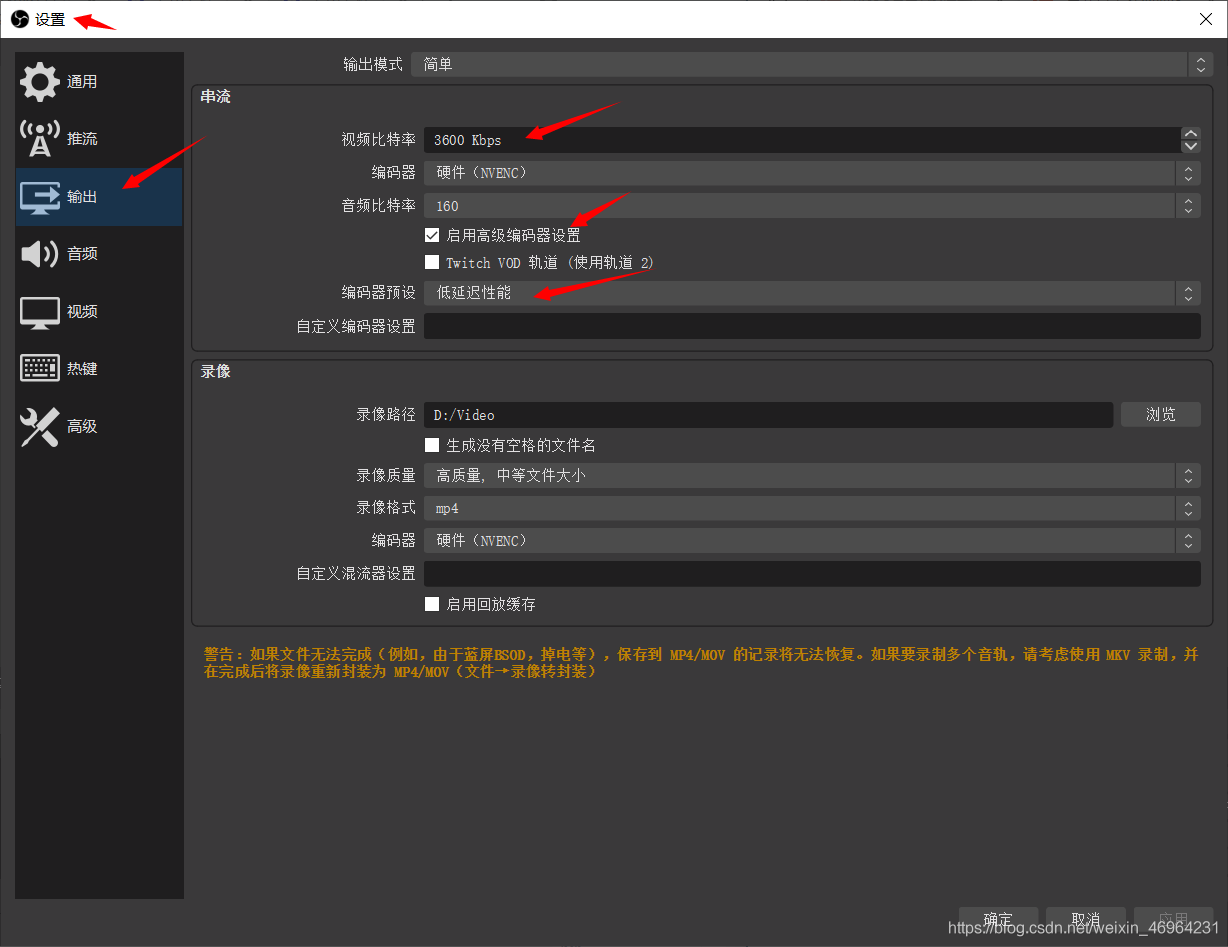This screenshot has width=1228, height=947.
Task: Click the 取消 button
Action: coord(1085,919)
